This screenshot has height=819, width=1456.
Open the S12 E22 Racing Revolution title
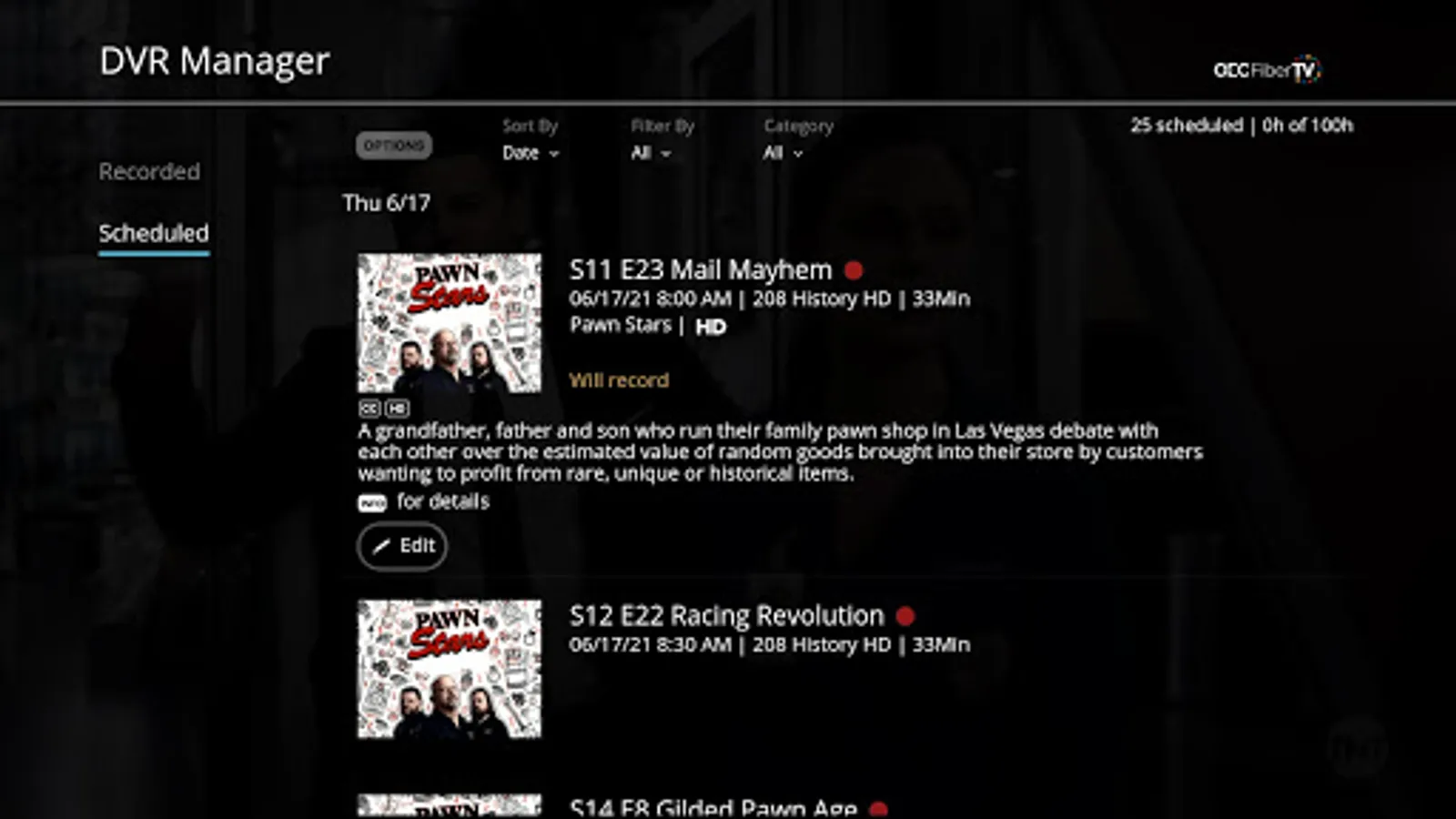tap(726, 616)
